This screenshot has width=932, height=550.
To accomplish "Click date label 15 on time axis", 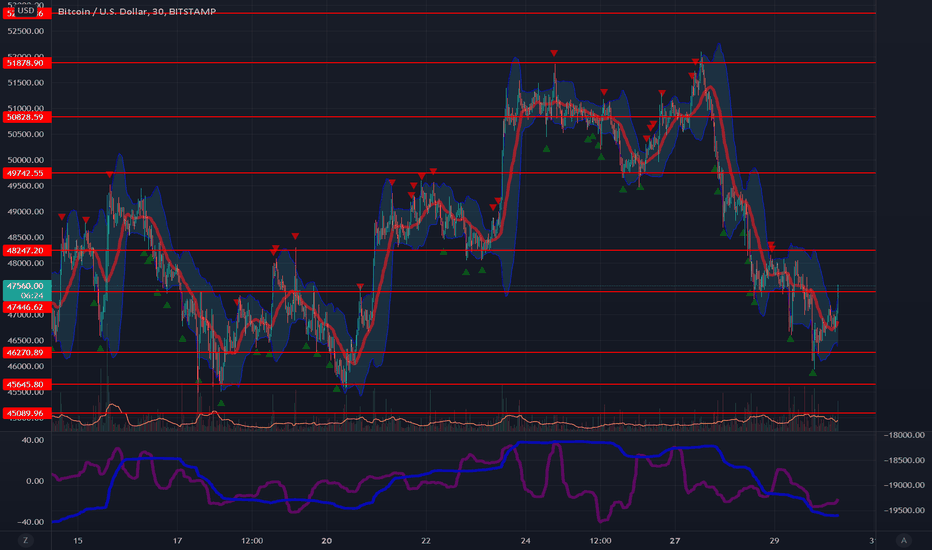I will point(78,540).
